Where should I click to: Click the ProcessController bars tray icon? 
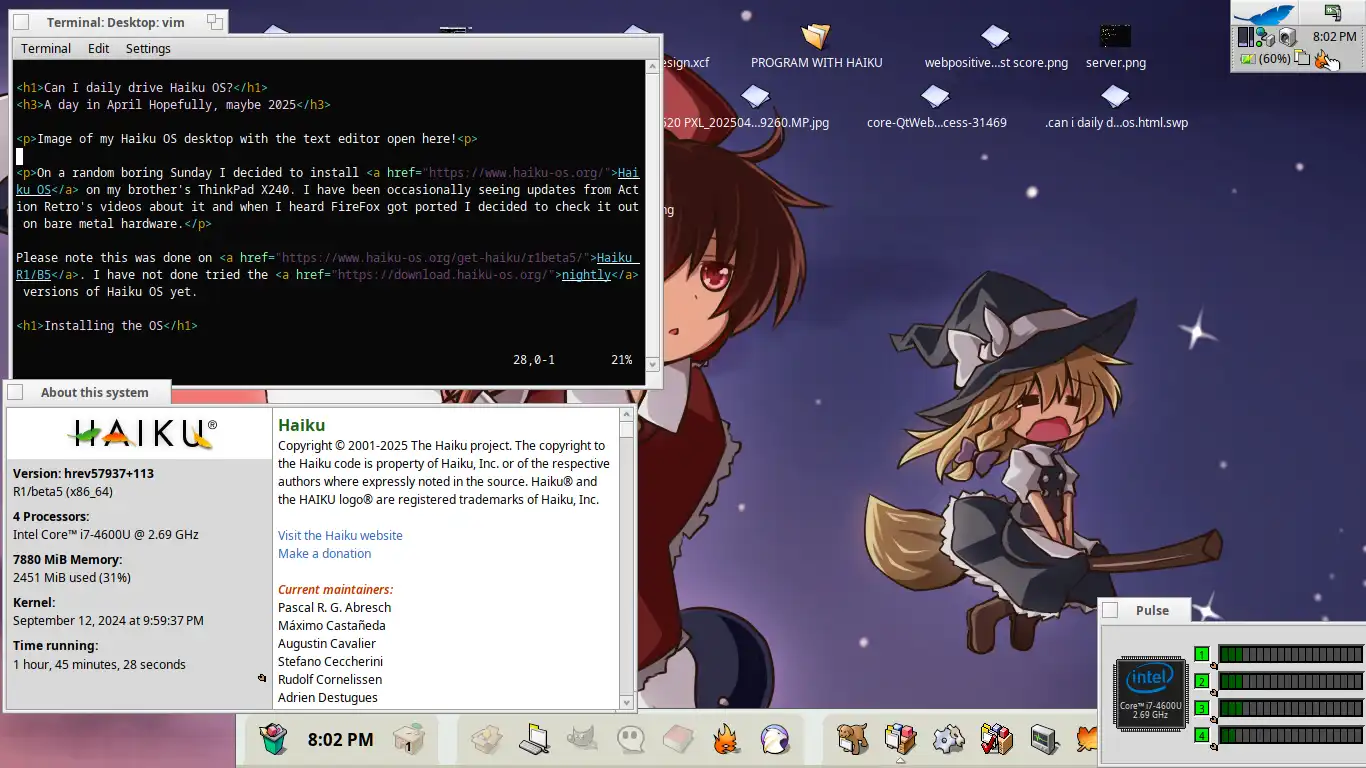1245,37
